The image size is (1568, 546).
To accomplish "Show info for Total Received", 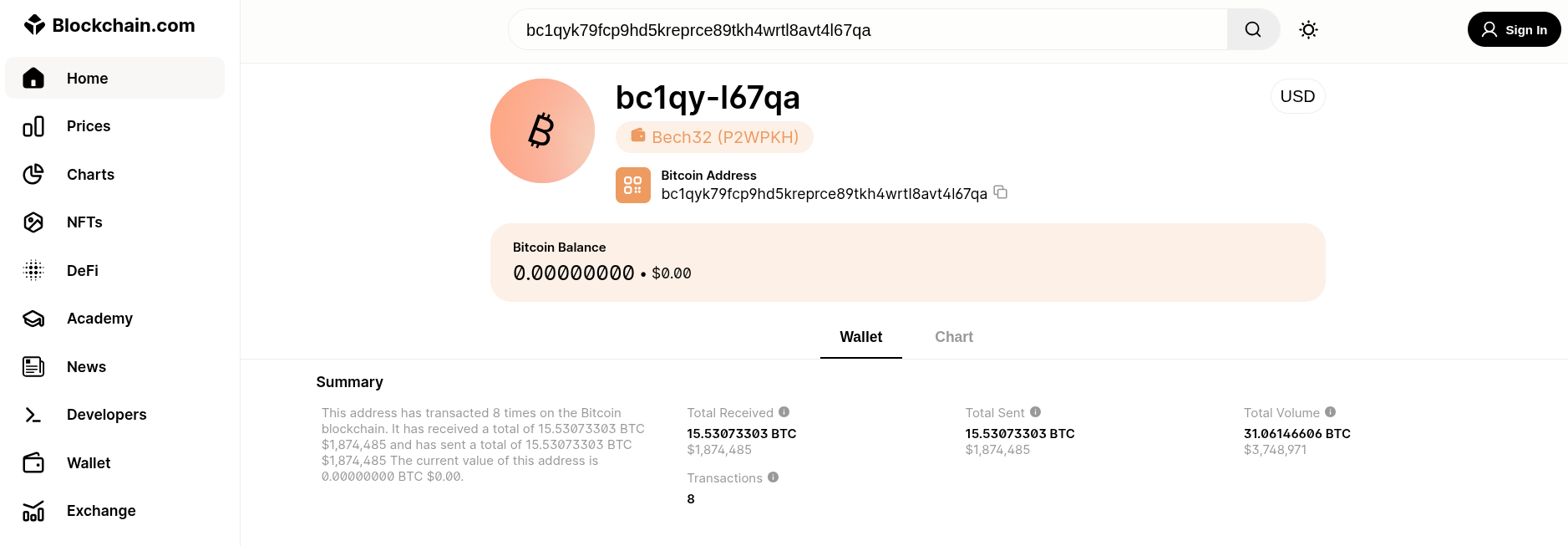I will pyautogui.click(x=784, y=412).
